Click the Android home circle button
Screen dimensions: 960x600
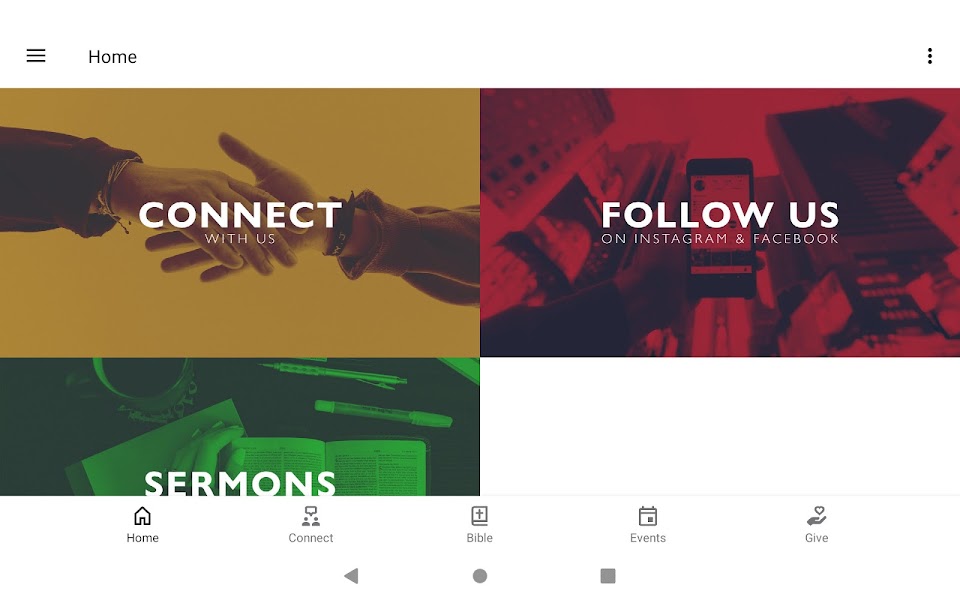point(480,576)
